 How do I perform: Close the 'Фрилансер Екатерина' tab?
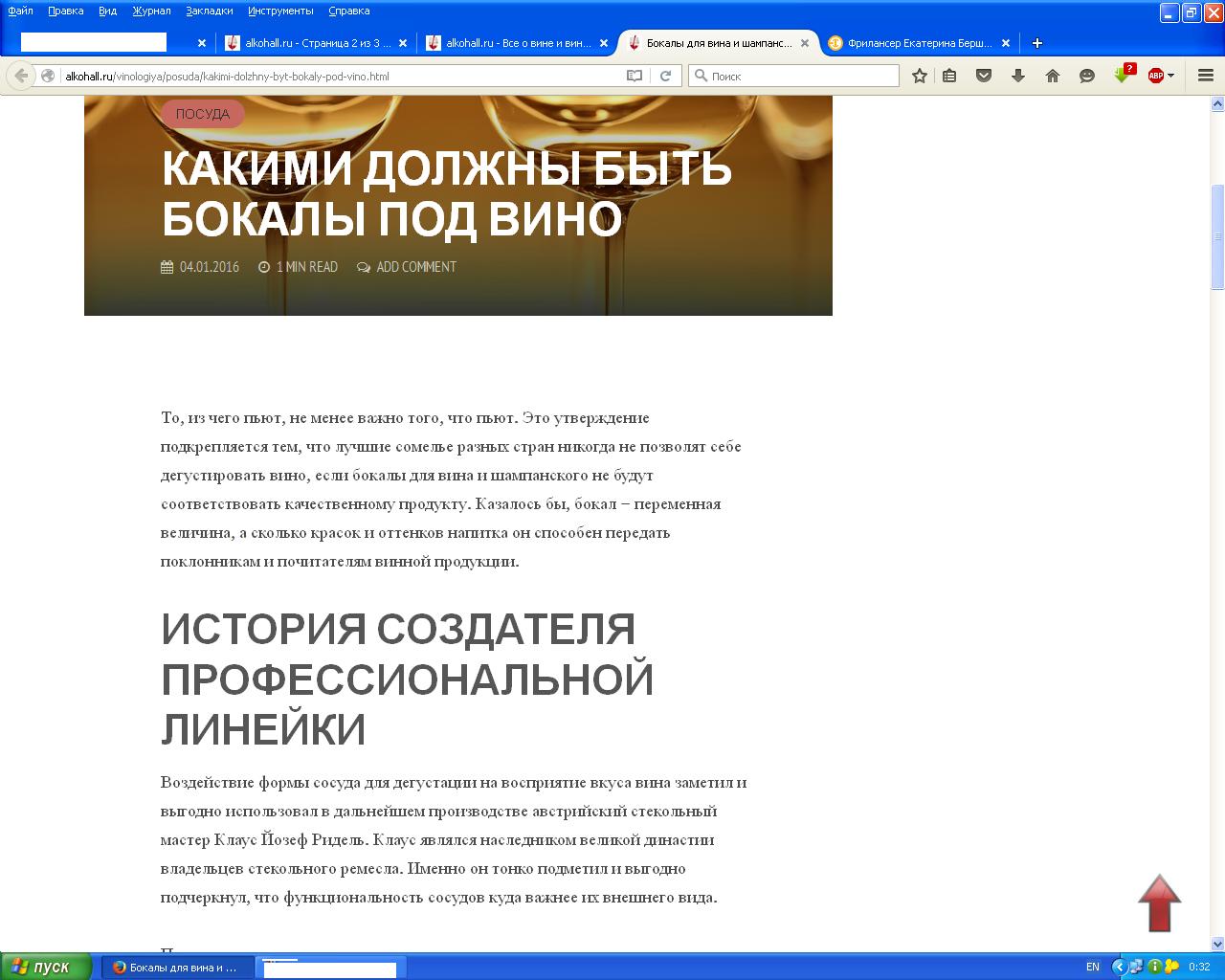pyautogui.click(x=1005, y=43)
